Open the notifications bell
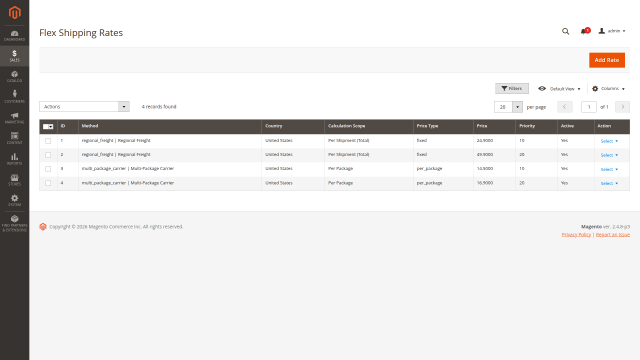 tap(585, 31)
